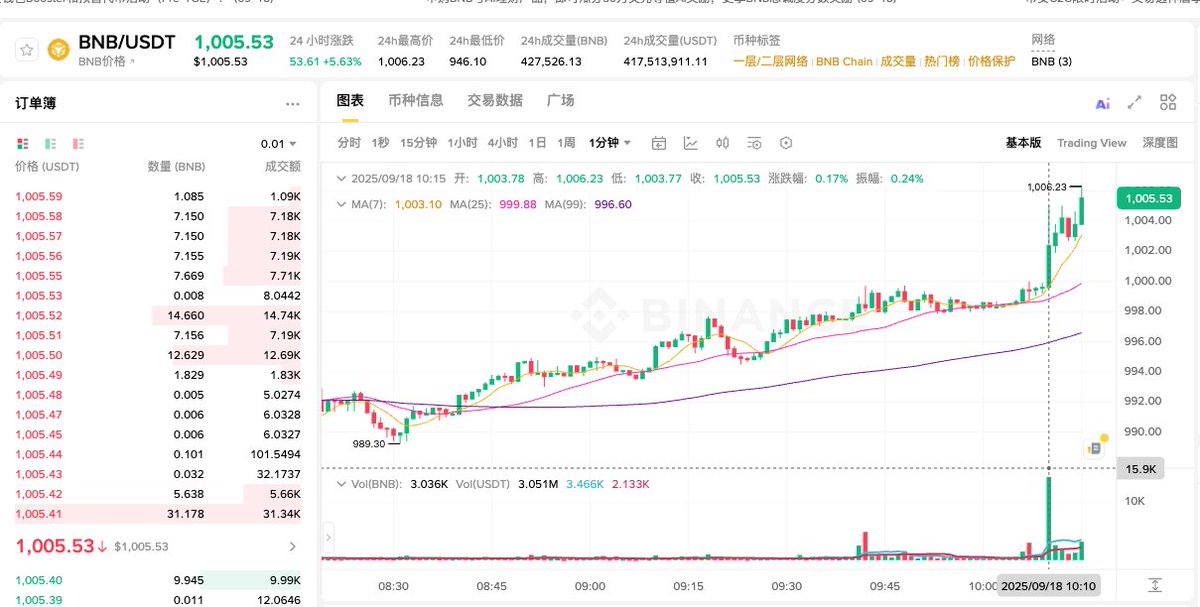Show sell orders only in order book

coord(78,143)
